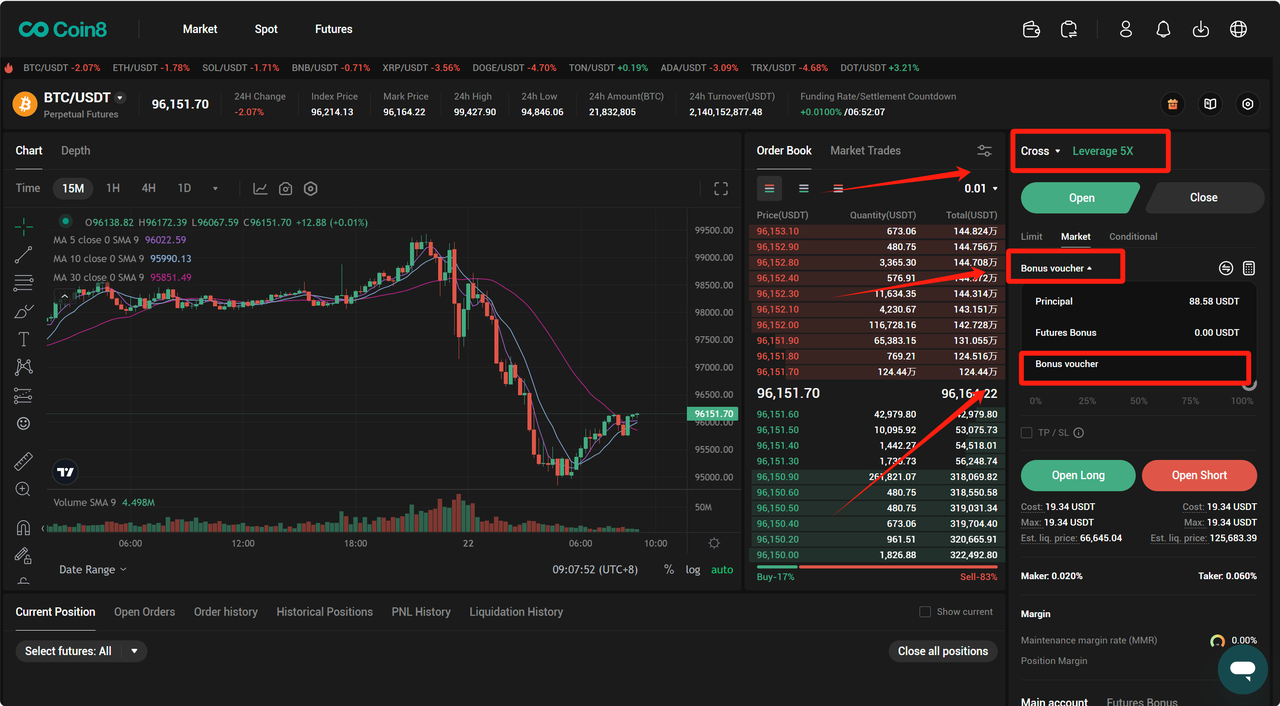Click the download app icon
The width and height of the screenshot is (1280, 706).
coord(1201,30)
